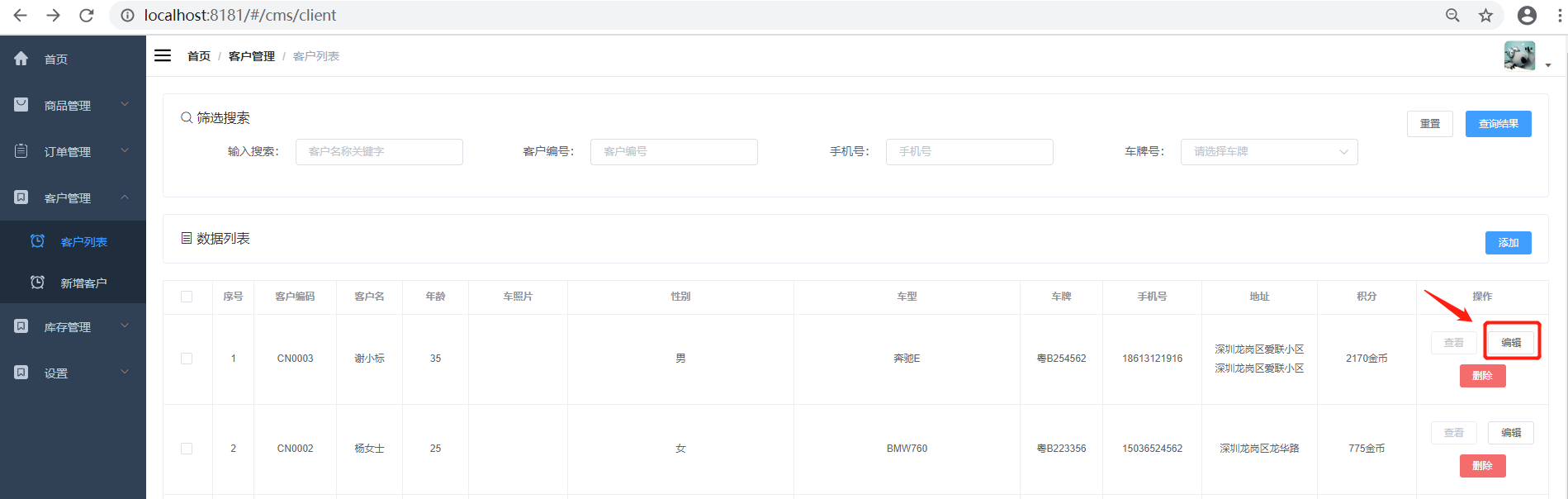
Task: Click the 2170金币 points cell
Action: [1367, 359]
